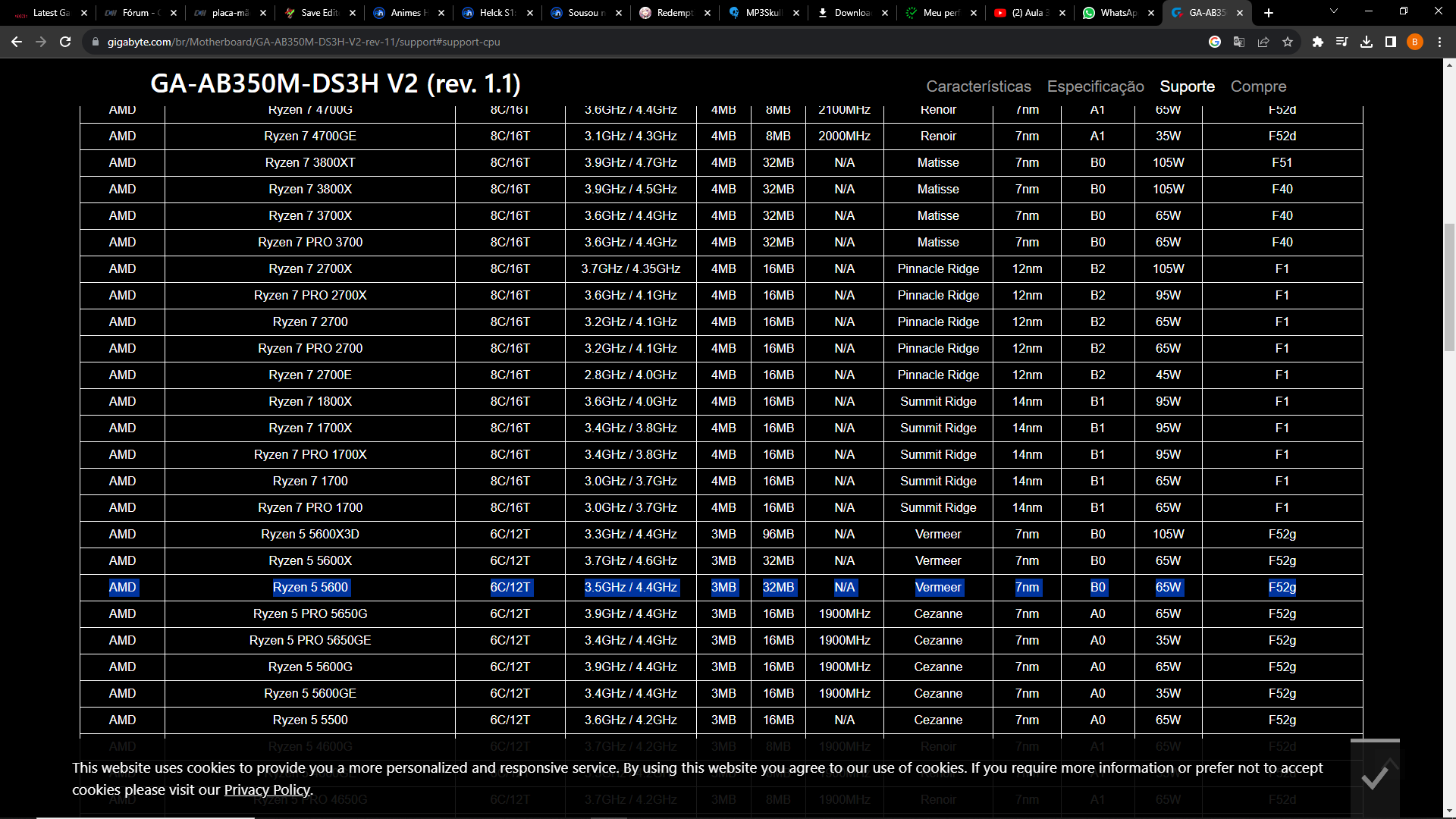Click the Ryzen 7 4700GE cell
The height and width of the screenshot is (819, 1456).
point(310,136)
